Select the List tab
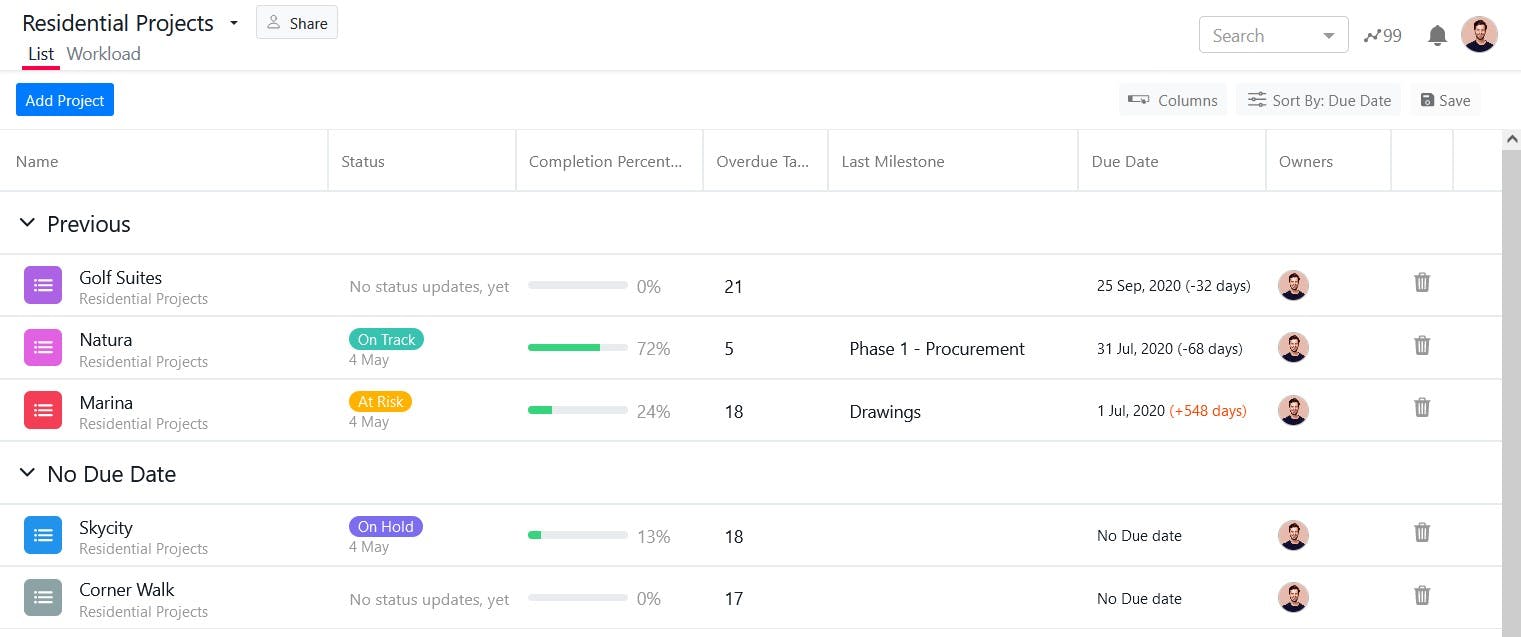 coord(41,54)
